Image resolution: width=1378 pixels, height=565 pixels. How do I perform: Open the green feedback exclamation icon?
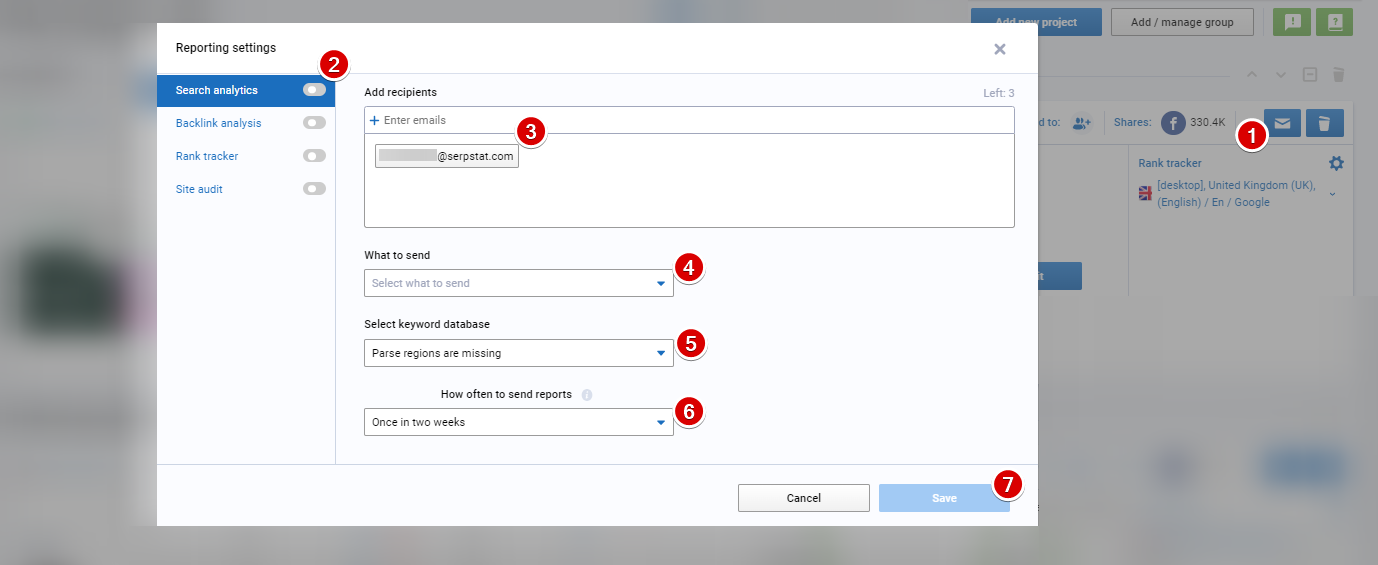[x=1291, y=22]
